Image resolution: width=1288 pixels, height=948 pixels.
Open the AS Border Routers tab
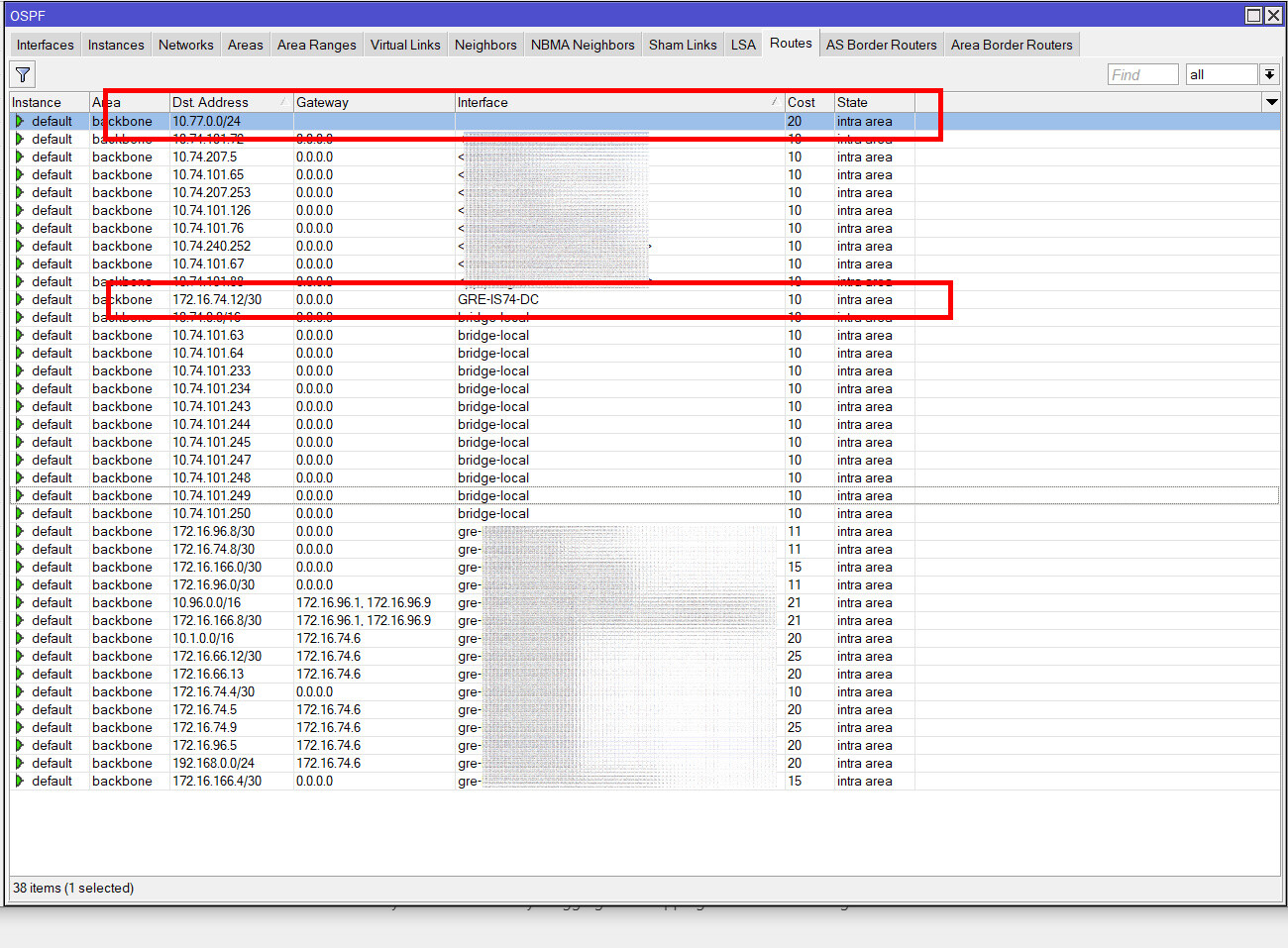881,44
